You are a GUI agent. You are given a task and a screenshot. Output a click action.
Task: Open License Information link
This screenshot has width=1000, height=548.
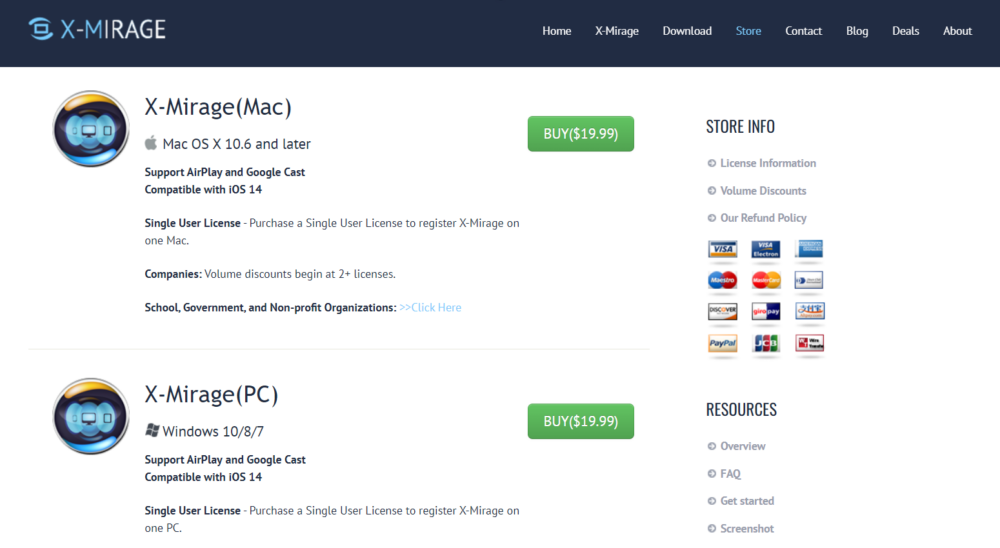768,163
